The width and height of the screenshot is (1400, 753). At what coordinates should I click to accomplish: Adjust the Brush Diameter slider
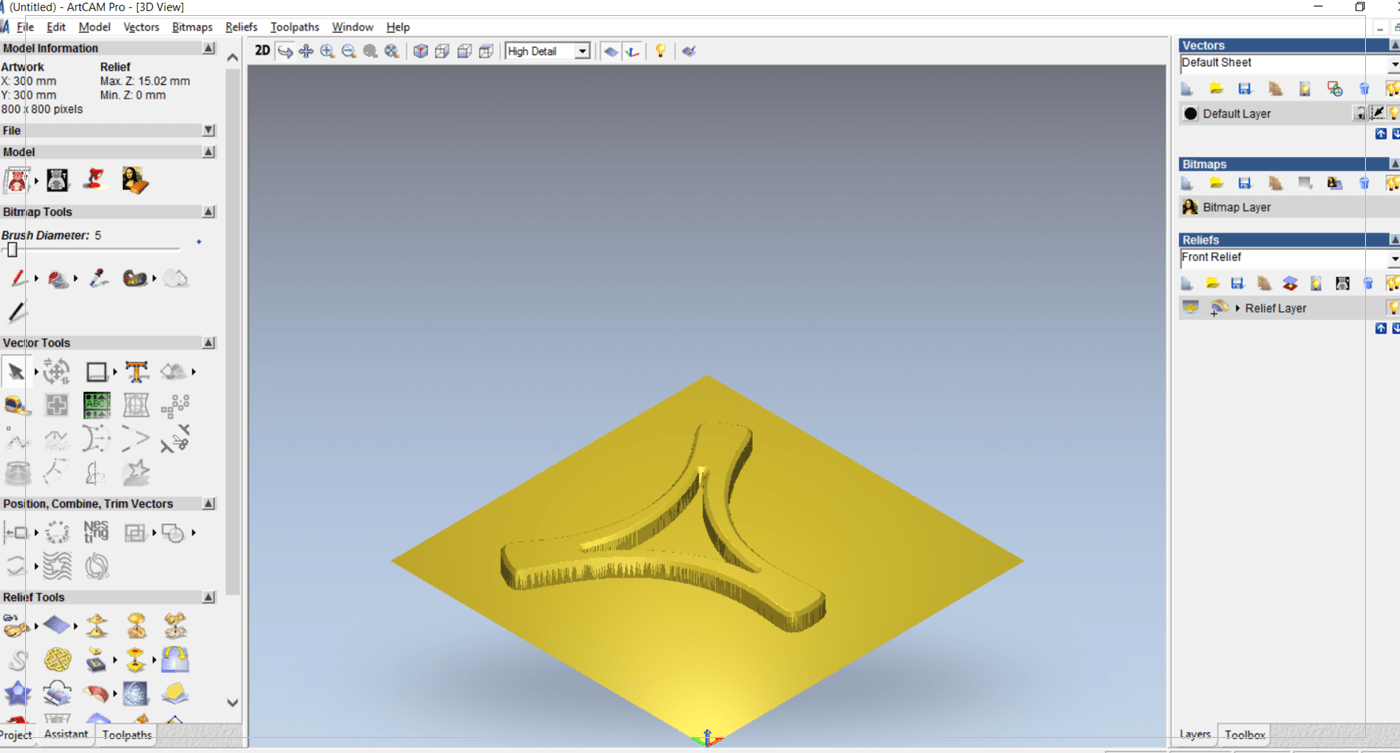point(12,249)
